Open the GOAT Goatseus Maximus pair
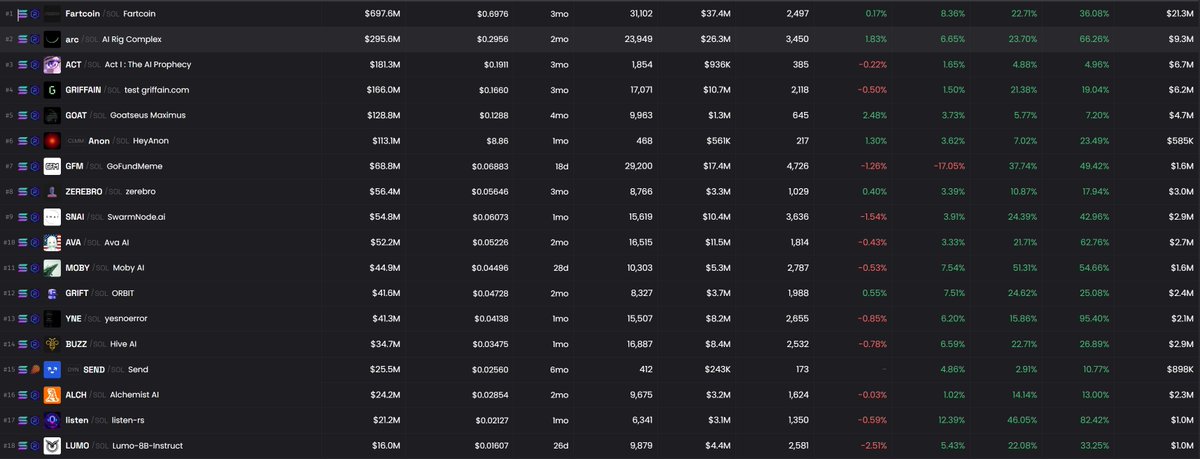This screenshot has width=1200, height=459. (600, 115)
